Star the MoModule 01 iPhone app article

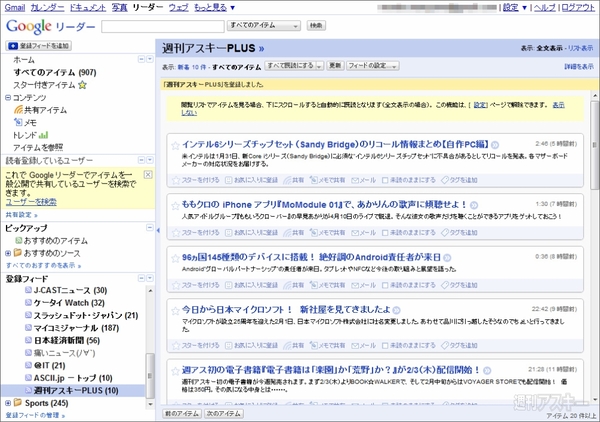(175, 206)
